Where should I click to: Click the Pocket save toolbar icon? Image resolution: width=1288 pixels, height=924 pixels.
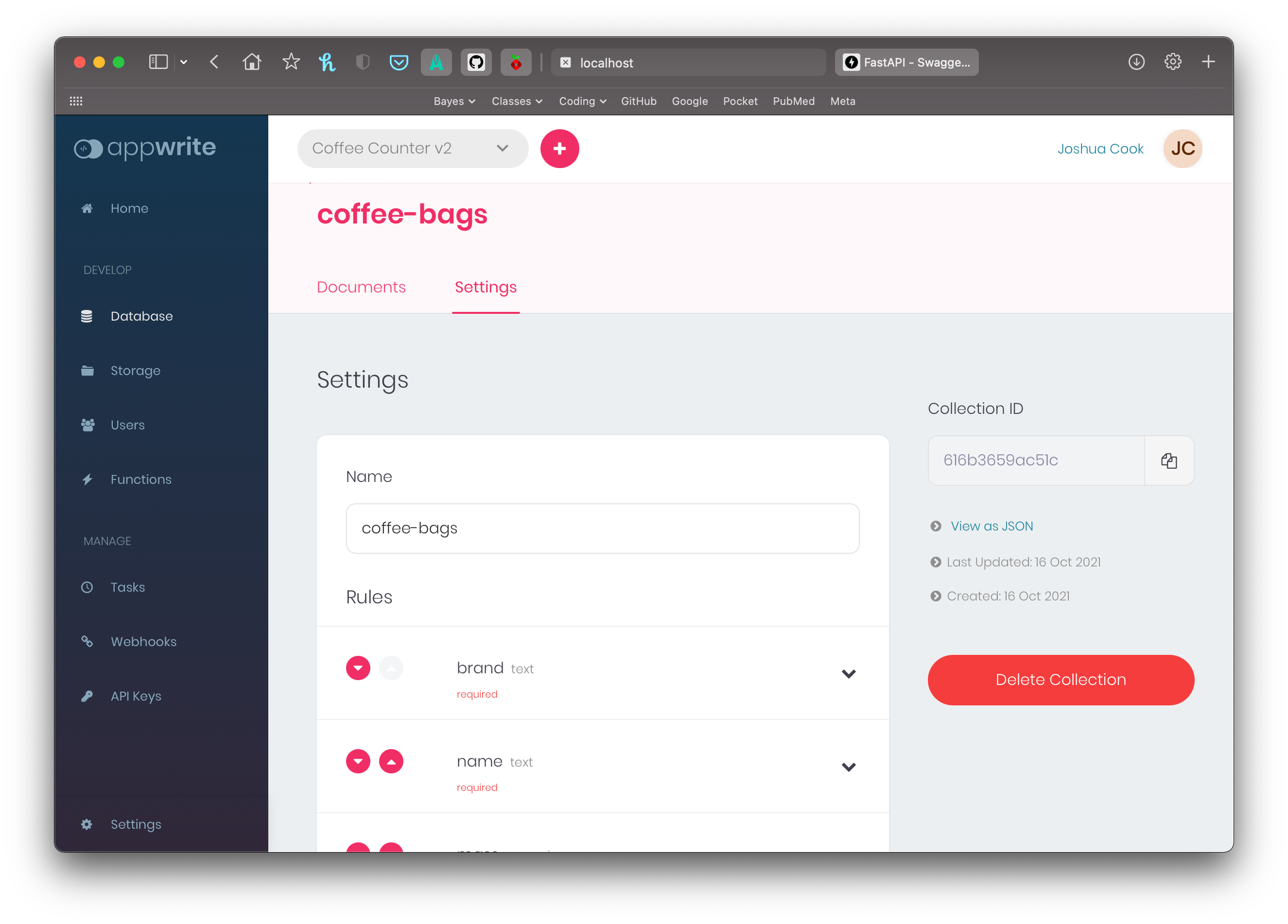point(399,63)
